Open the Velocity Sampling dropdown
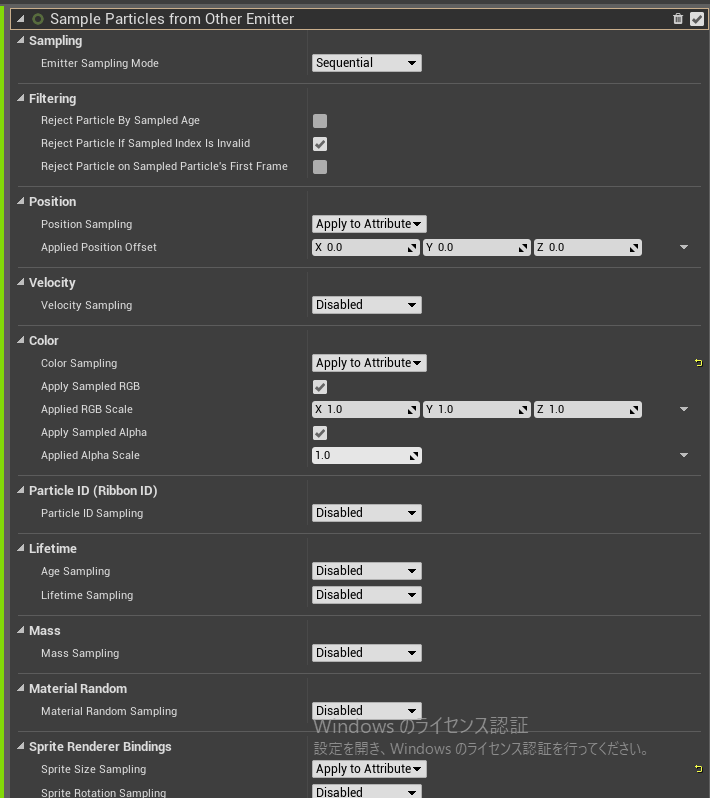 [x=366, y=305]
